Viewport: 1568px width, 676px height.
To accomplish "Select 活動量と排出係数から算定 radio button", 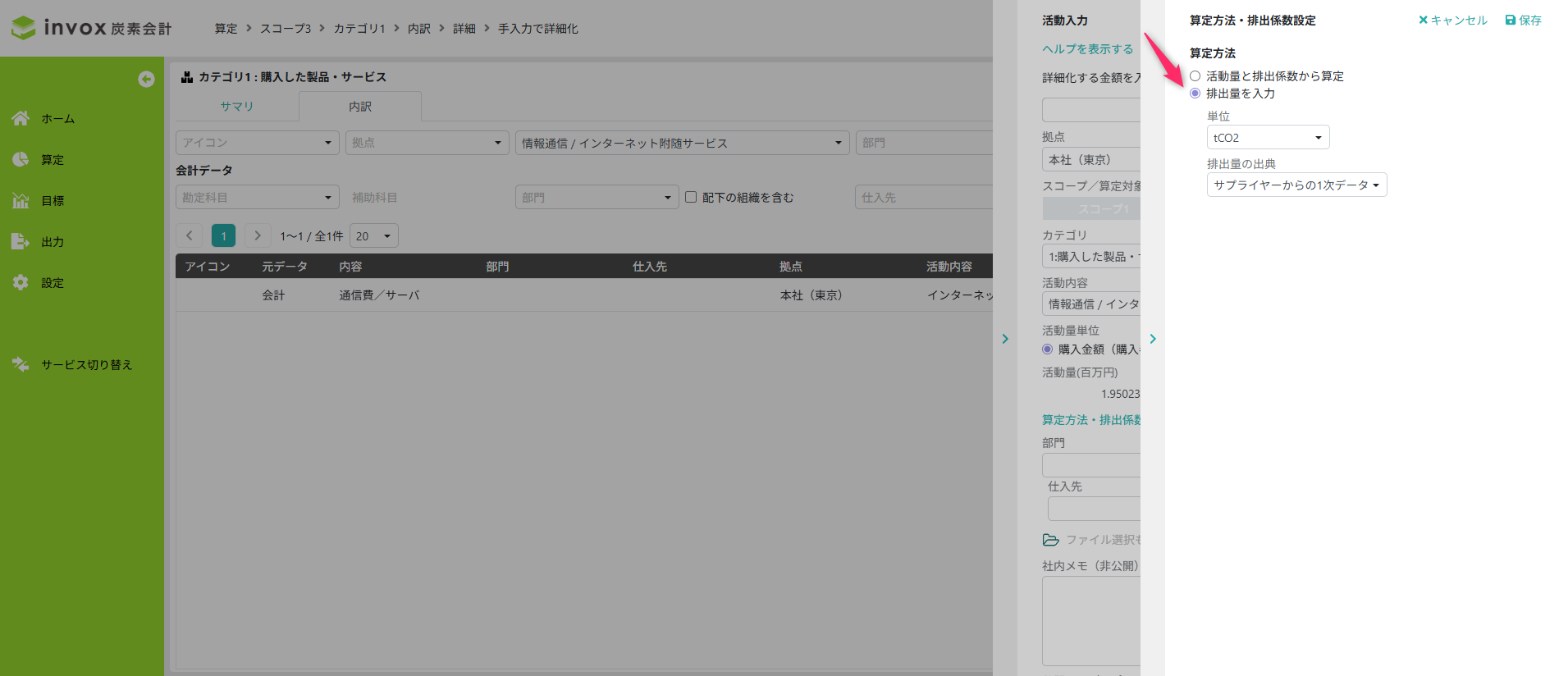I will pyautogui.click(x=1195, y=76).
